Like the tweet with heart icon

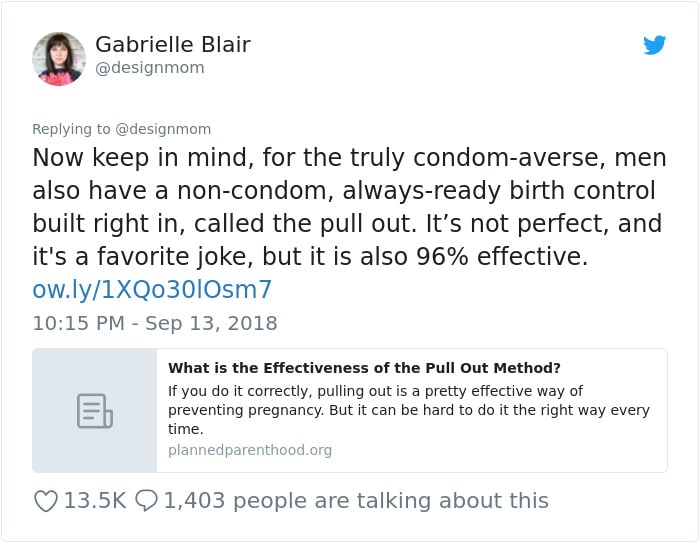(x=46, y=501)
